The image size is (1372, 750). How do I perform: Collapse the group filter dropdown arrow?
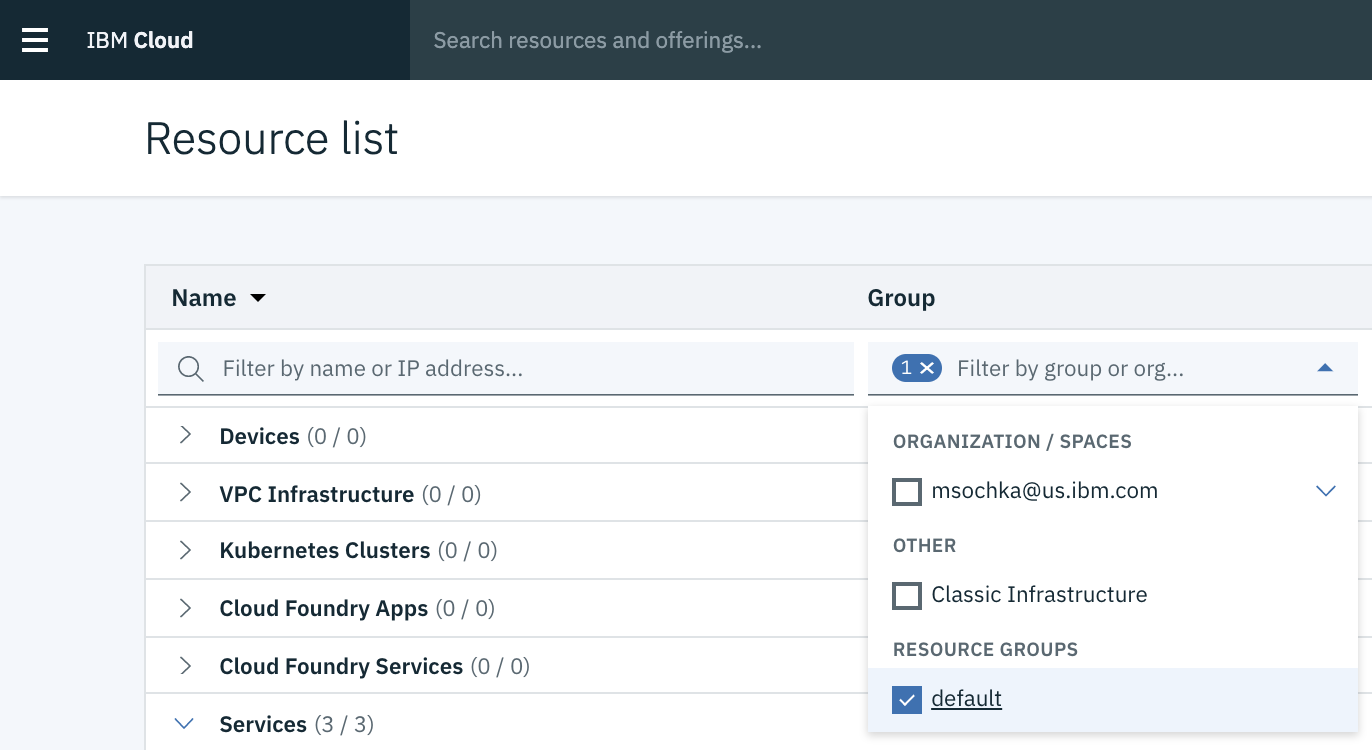click(1325, 368)
